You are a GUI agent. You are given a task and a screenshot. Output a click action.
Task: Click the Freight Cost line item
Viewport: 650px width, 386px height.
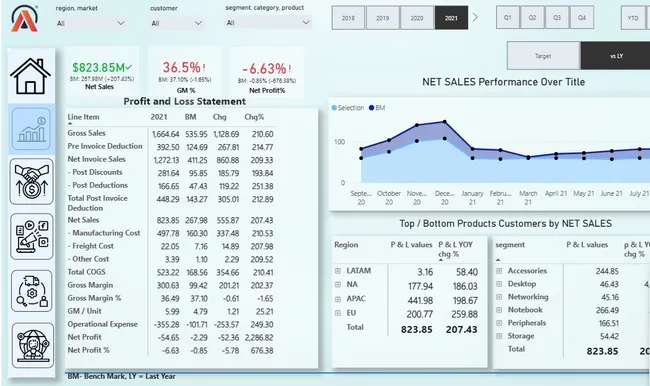point(91,246)
